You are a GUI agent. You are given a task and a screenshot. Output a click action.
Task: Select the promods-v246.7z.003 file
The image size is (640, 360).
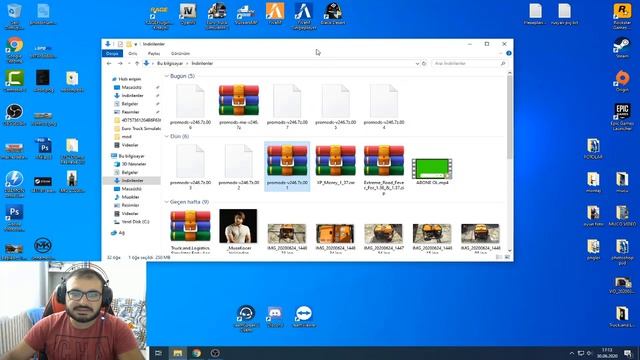[x=190, y=167]
